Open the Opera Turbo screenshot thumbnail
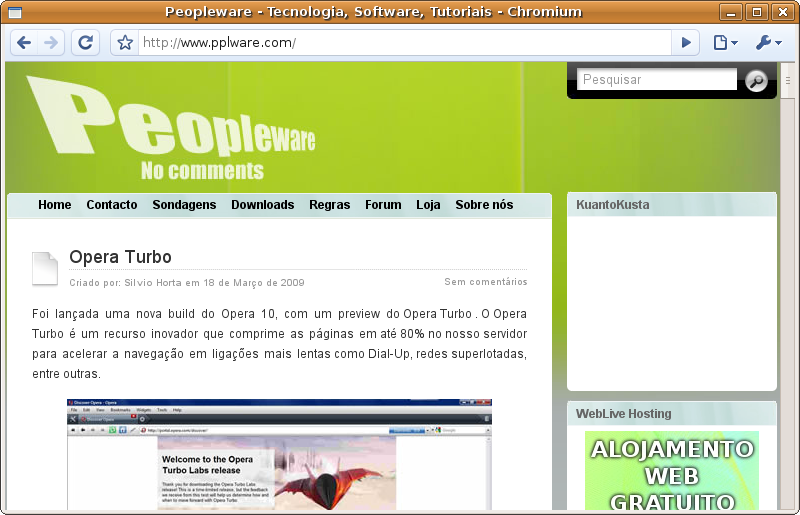800x515 pixels. (280, 454)
